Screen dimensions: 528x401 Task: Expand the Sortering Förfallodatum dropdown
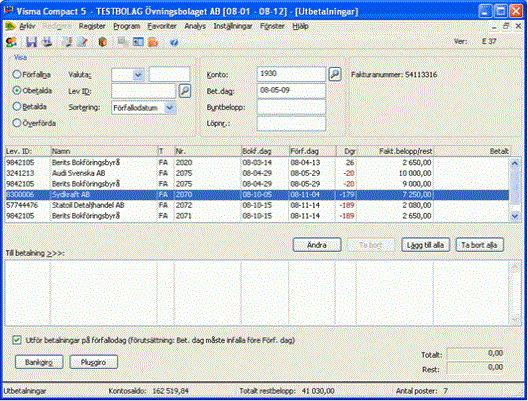click(170, 108)
